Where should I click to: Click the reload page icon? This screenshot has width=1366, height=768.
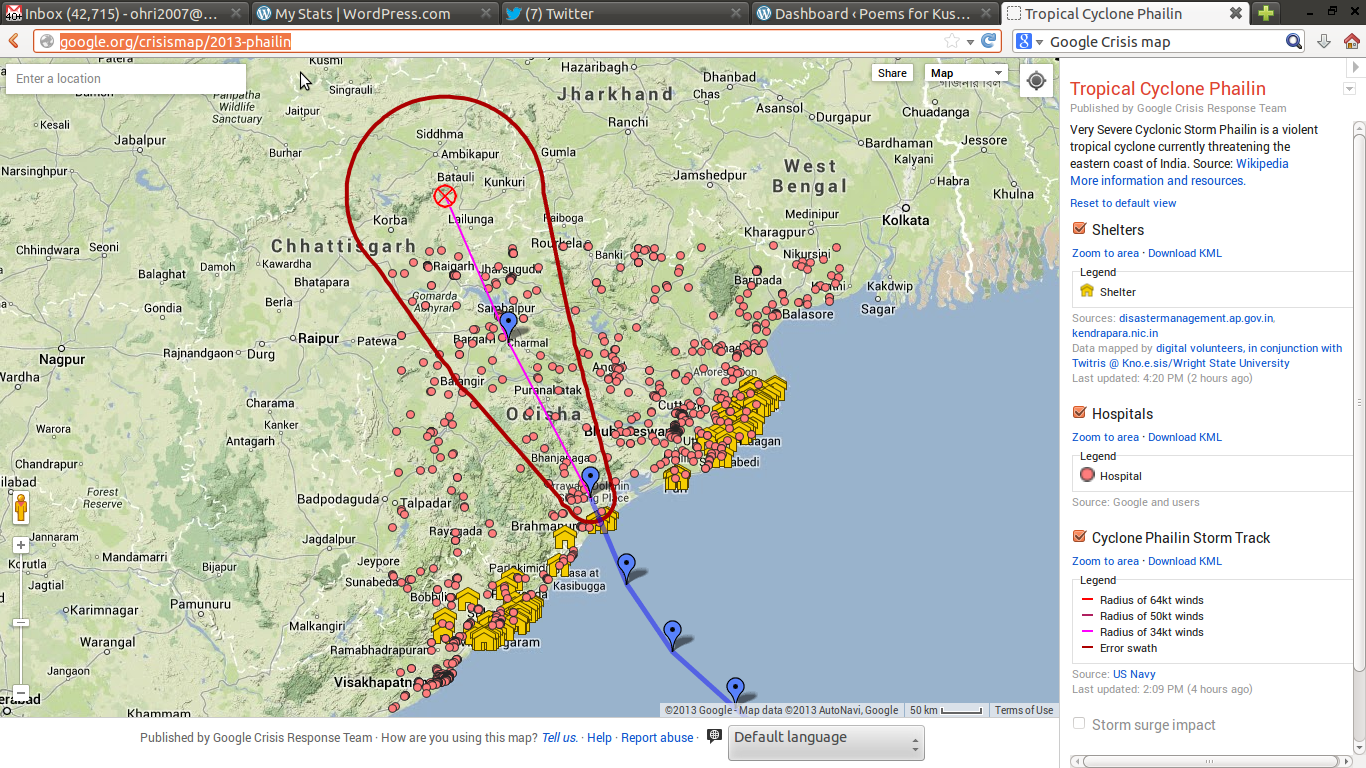pos(988,41)
